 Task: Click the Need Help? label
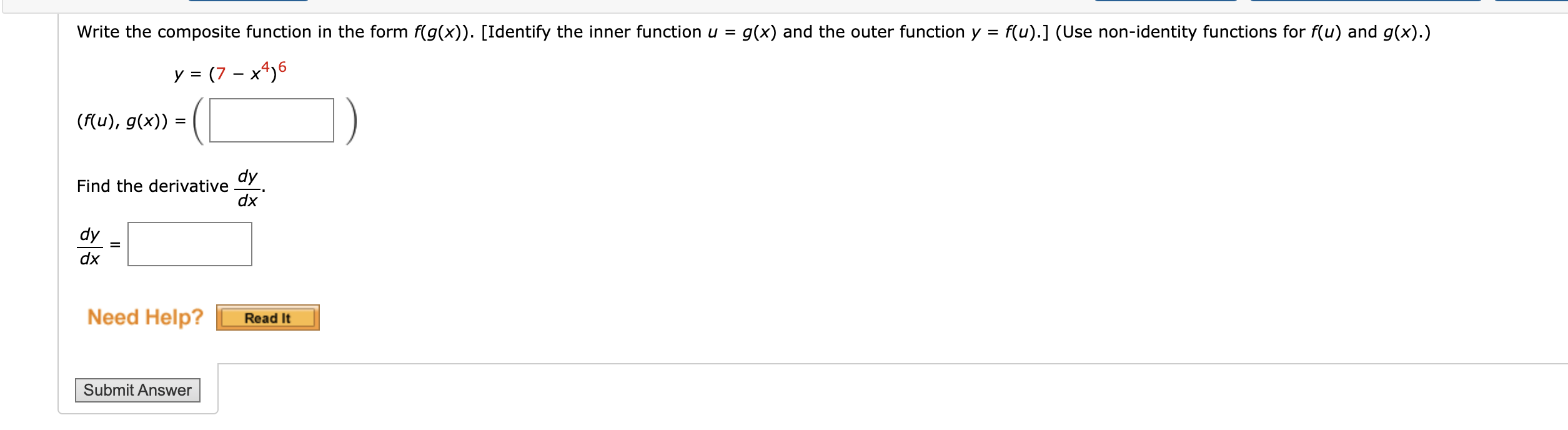point(145,316)
